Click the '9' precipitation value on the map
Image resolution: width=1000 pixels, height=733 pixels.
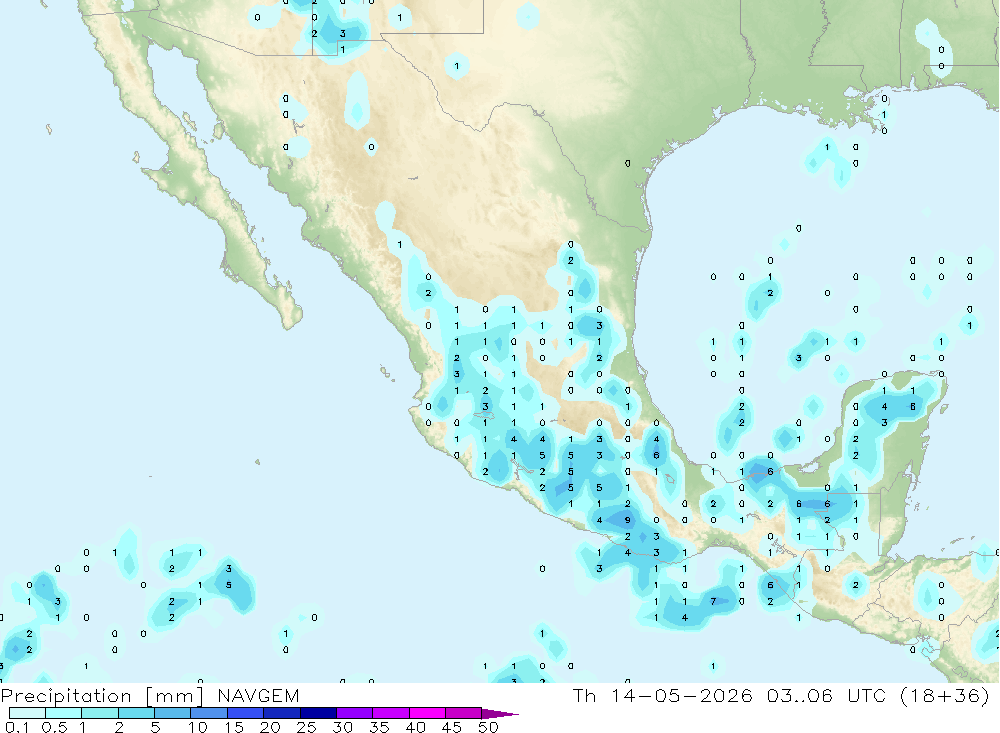click(x=628, y=520)
